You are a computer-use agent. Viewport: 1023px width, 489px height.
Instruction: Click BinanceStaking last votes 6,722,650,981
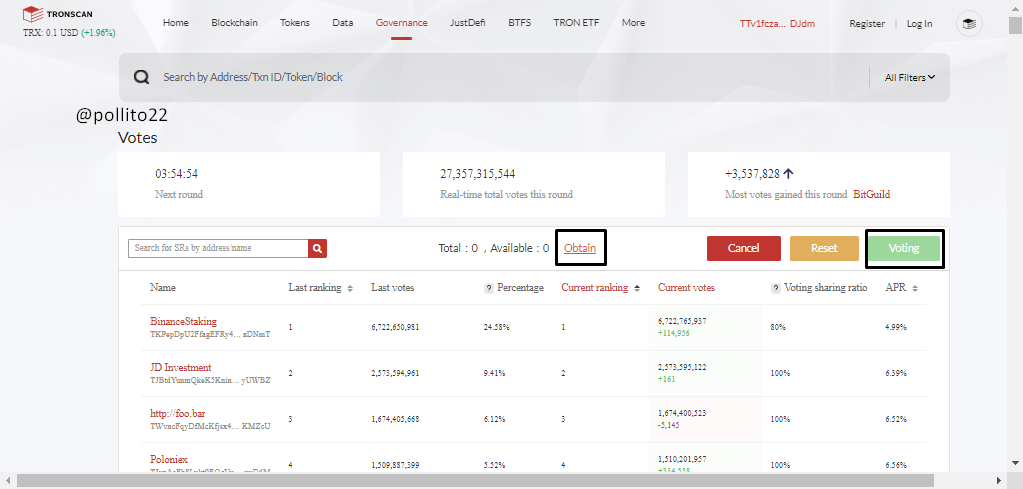(395, 328)
